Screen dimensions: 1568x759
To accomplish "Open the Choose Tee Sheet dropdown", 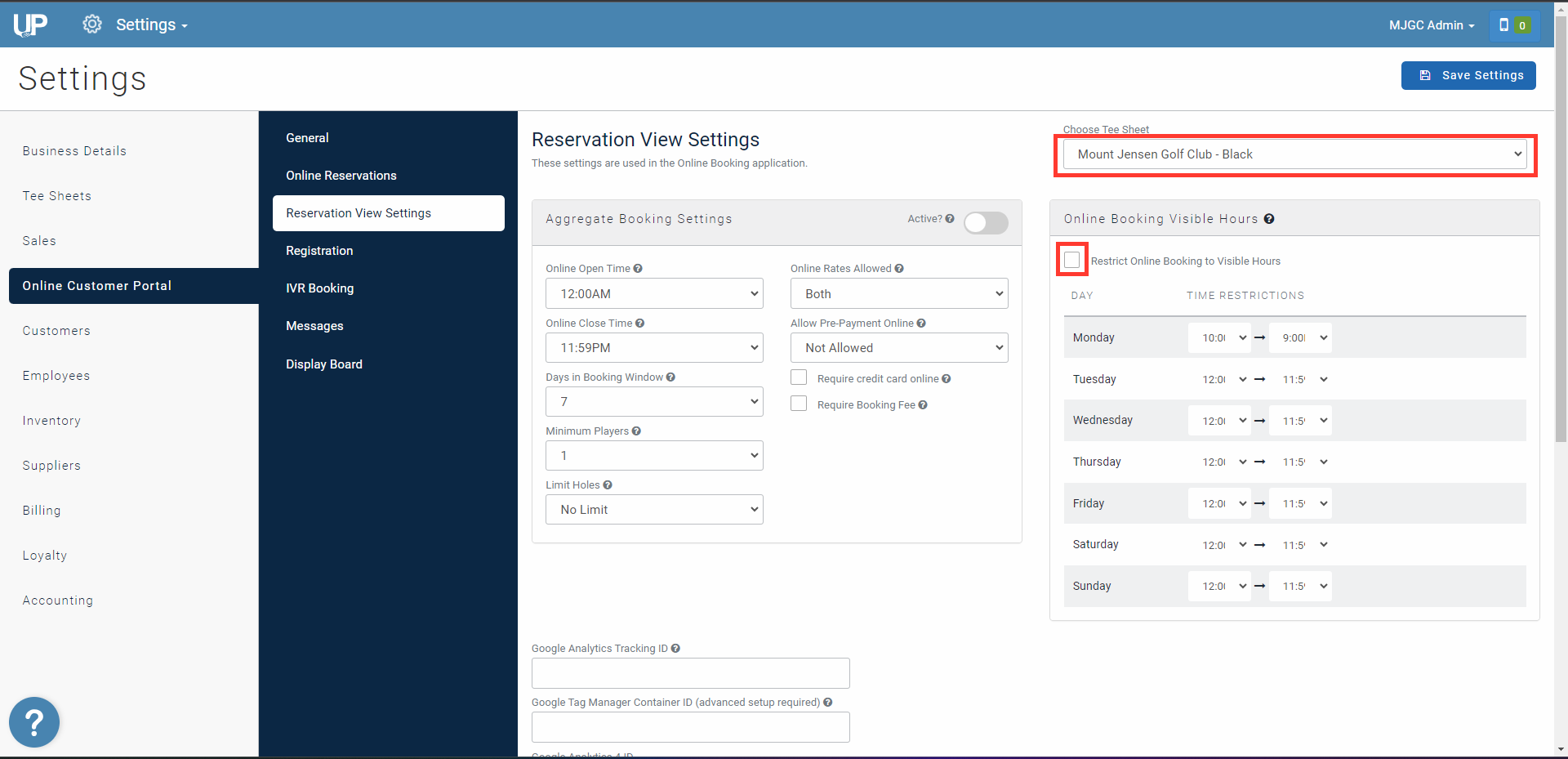I will point(1295,154).
